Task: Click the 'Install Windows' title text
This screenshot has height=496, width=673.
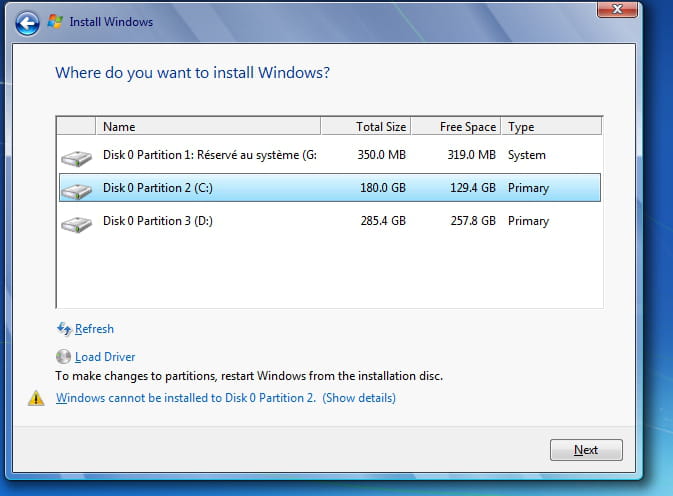Action: point(111,22)
